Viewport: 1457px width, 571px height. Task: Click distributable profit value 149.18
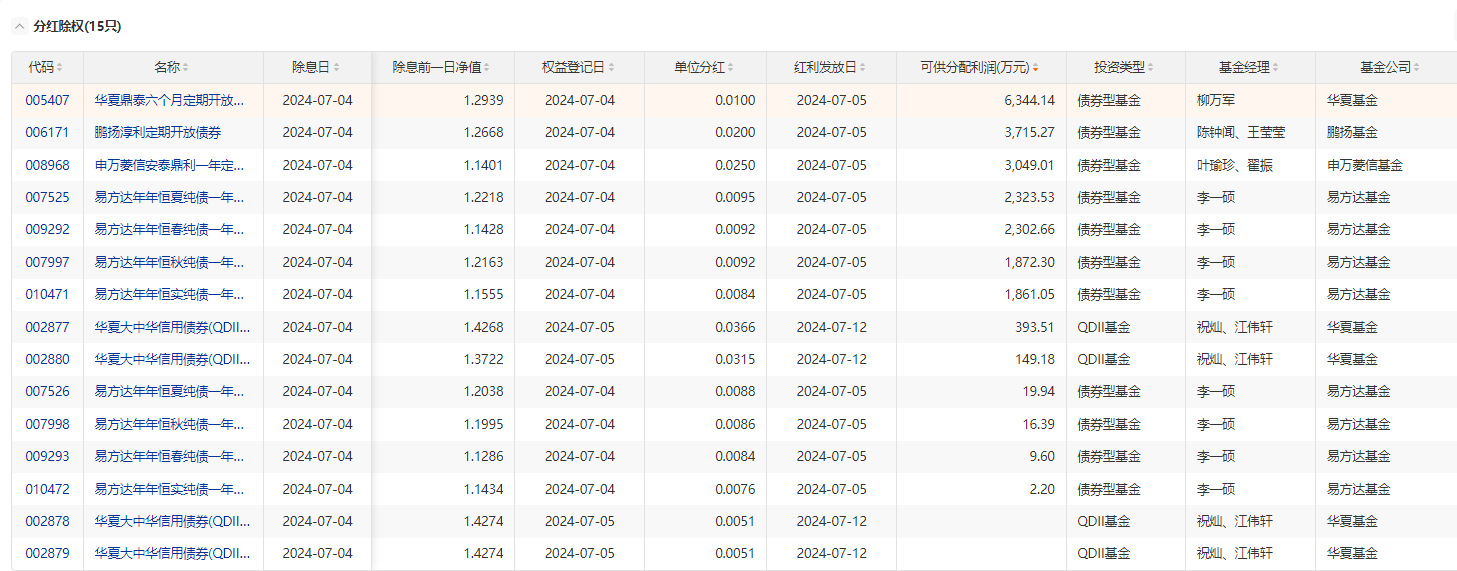(x=1035, y=359)
